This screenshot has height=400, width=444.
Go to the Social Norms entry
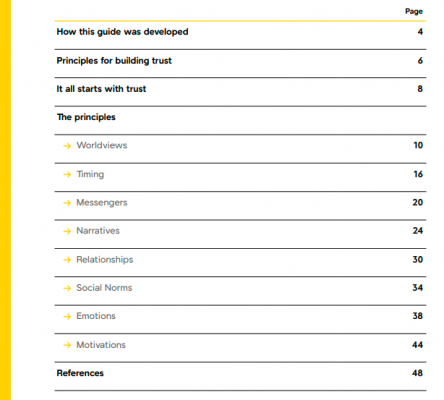[104, 288]
